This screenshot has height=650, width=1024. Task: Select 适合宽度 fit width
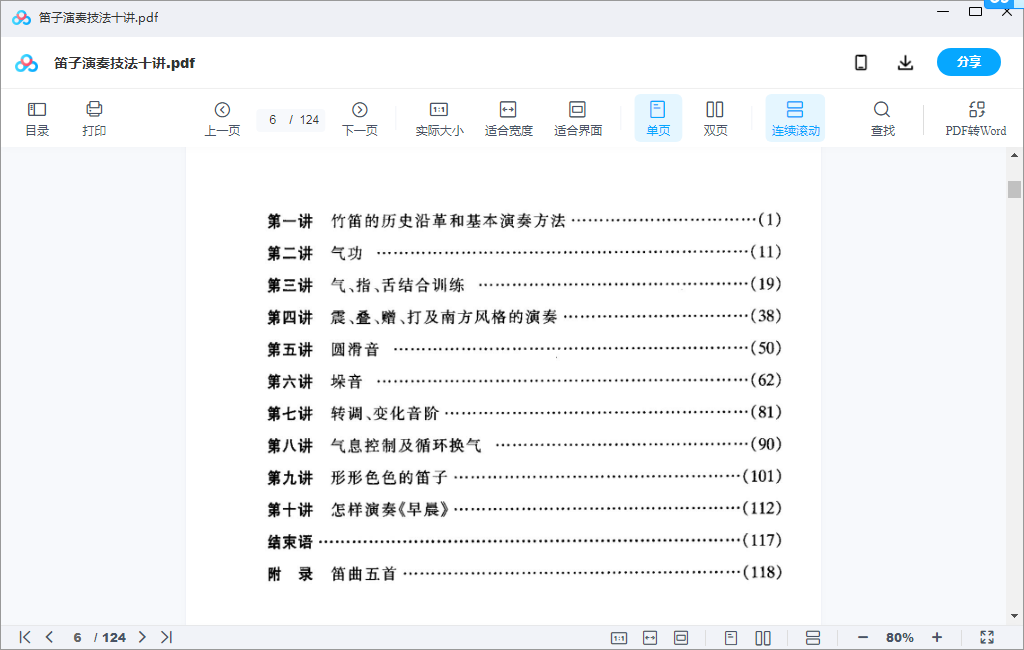(x=508, y=118)
